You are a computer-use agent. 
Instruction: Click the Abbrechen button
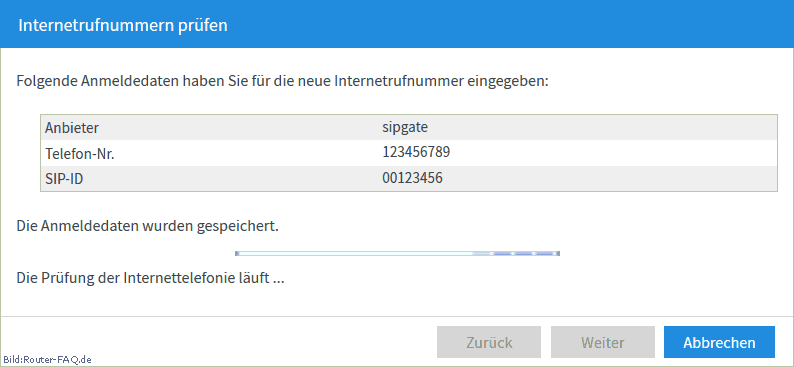[x=719, y=342]
